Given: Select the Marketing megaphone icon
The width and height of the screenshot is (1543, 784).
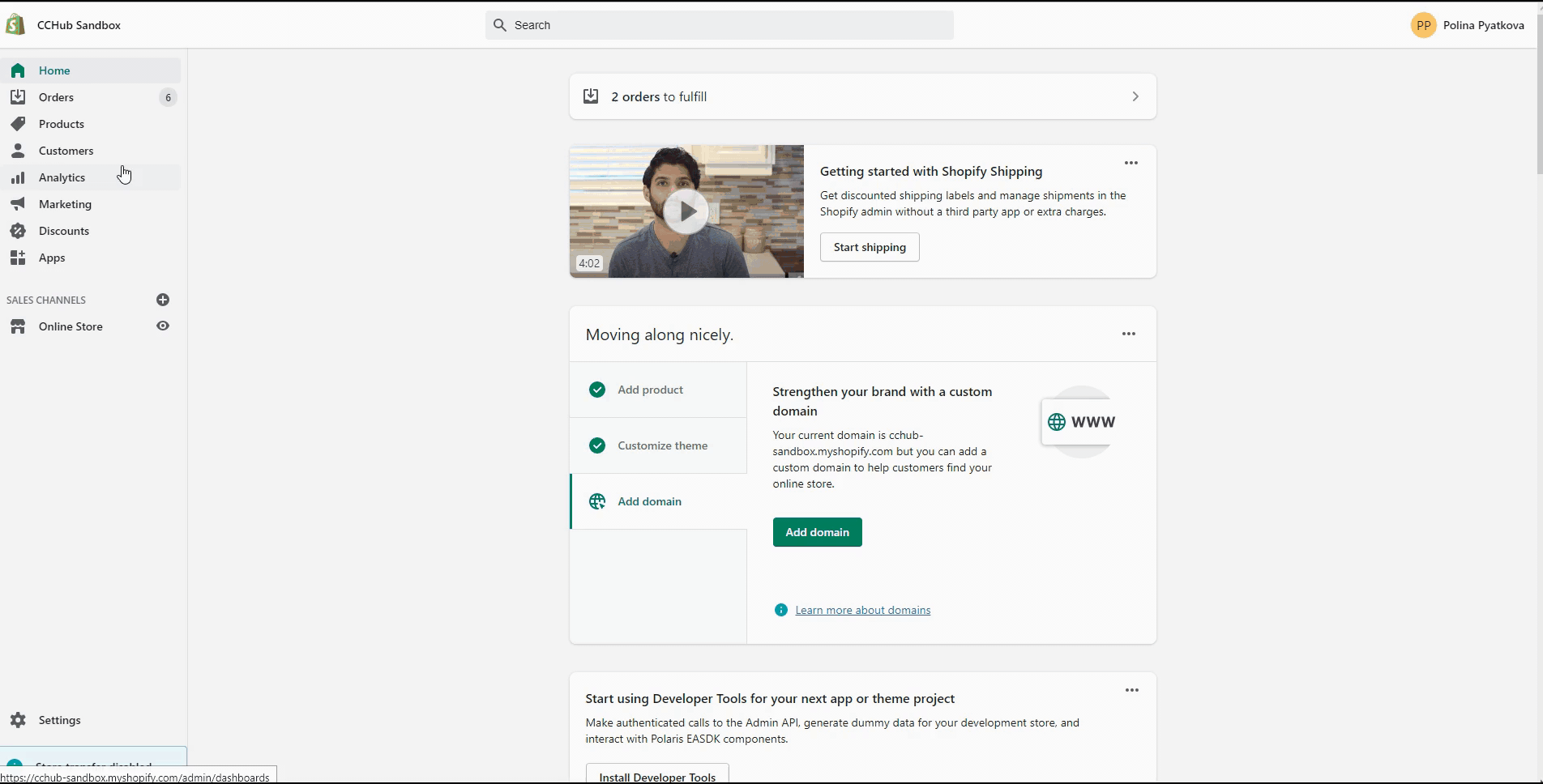Looking at the screenshot, I should 18,204.
